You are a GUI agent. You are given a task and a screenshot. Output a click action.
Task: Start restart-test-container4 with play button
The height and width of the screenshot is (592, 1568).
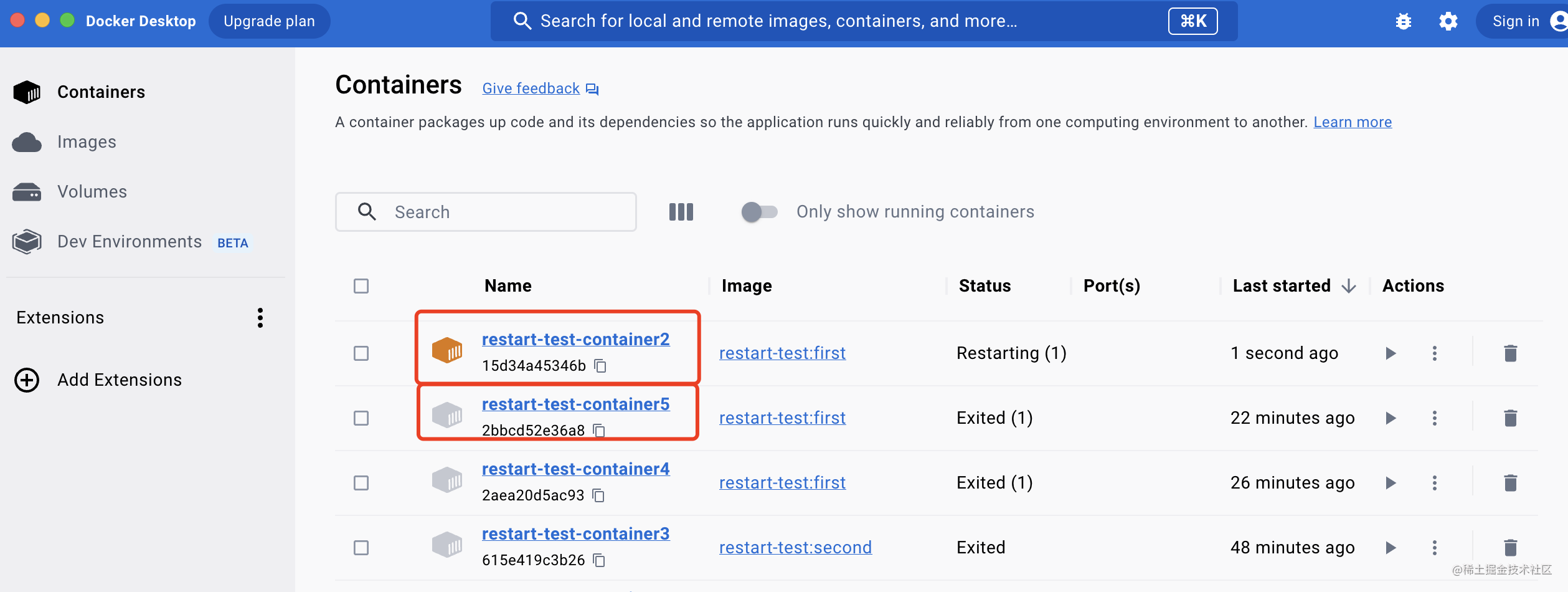(x=1391, y=483)
